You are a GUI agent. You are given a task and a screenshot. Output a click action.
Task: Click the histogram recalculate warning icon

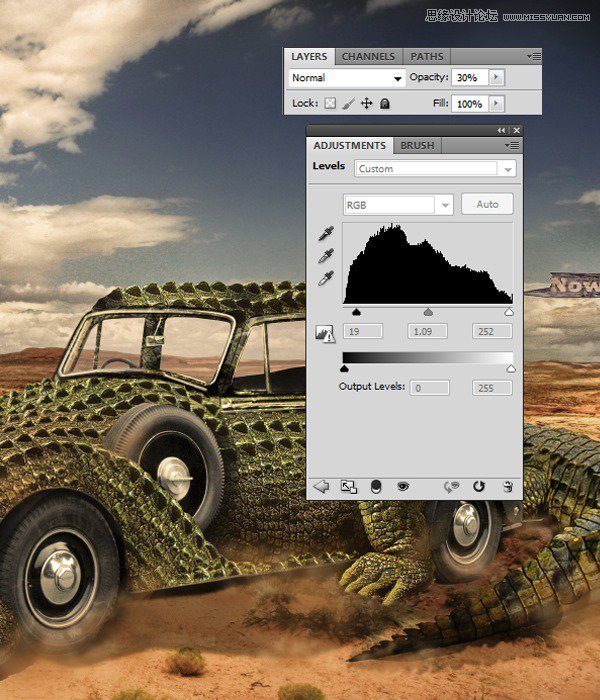[325, 333]
